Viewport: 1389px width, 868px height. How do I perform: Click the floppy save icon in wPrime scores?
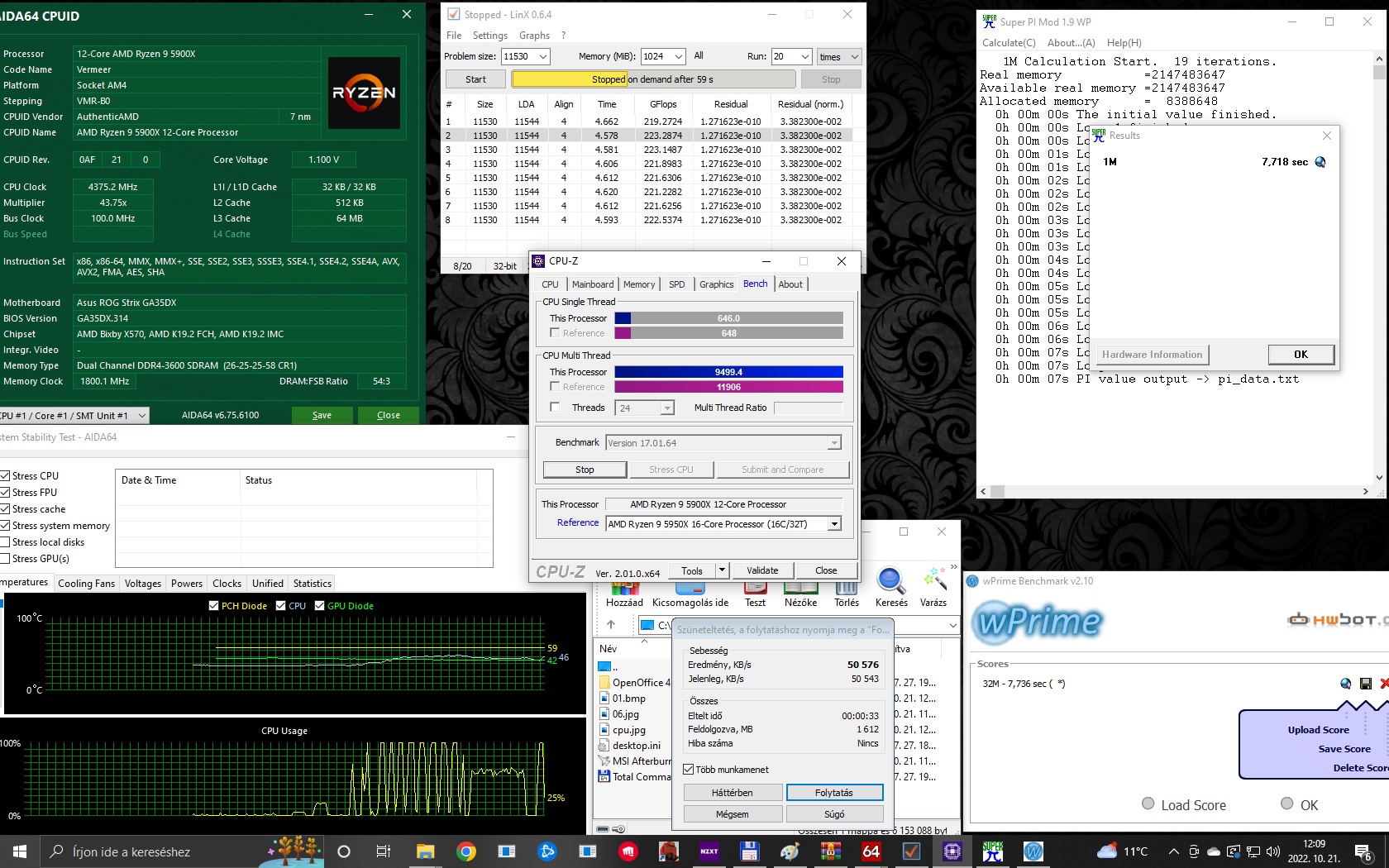coord(1366,684)
